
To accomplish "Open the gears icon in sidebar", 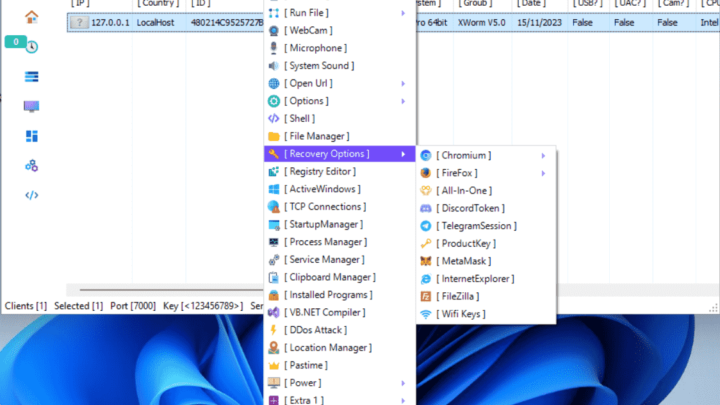I will point(32,165).
